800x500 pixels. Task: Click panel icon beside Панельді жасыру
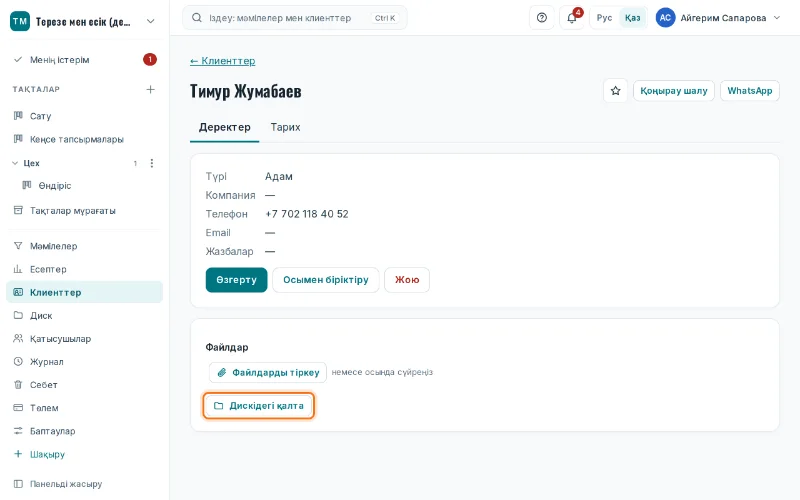18,484
